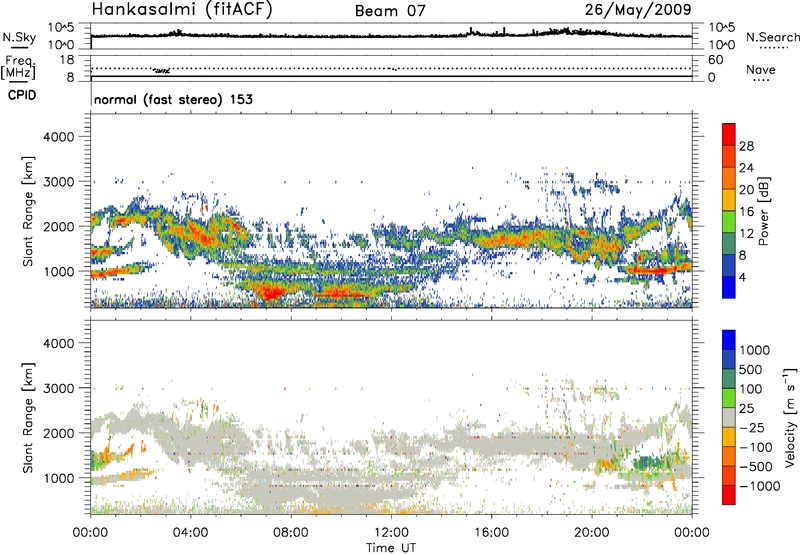
Task: Click the 'Time UT' axis label
Action: pos(391,548)
